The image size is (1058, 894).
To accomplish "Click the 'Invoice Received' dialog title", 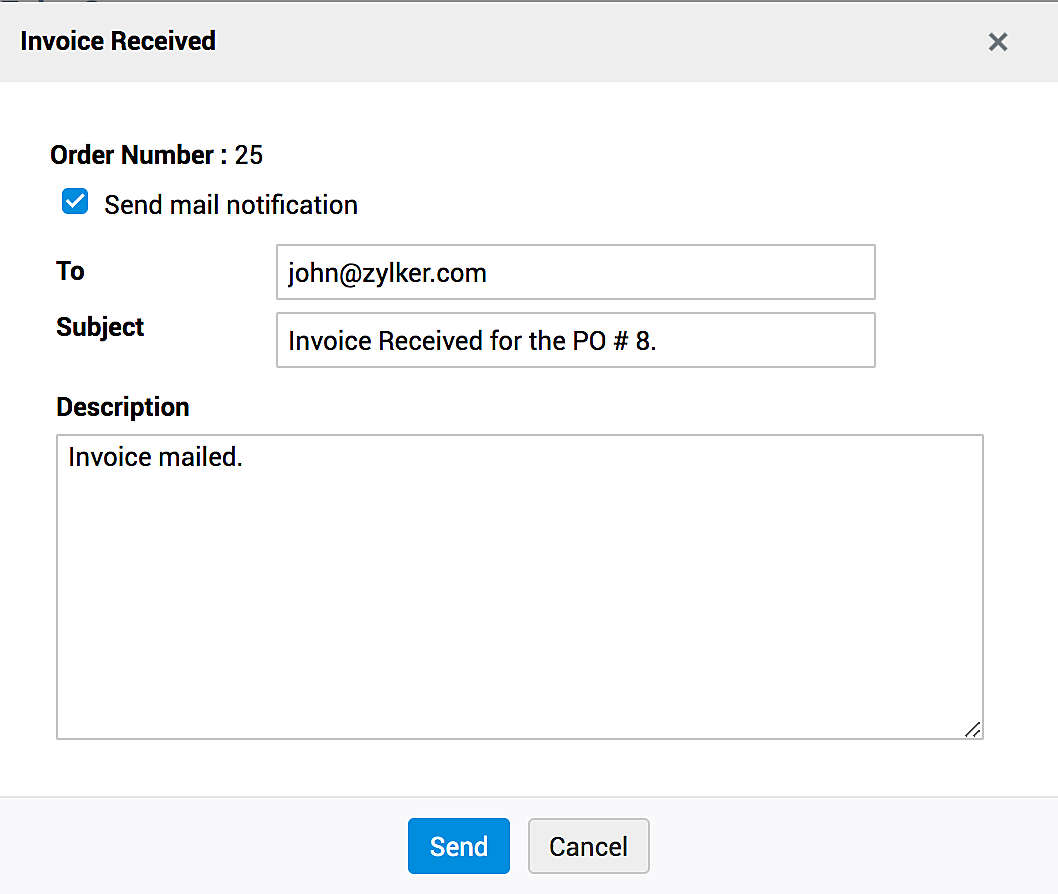I will pos(118,42).
